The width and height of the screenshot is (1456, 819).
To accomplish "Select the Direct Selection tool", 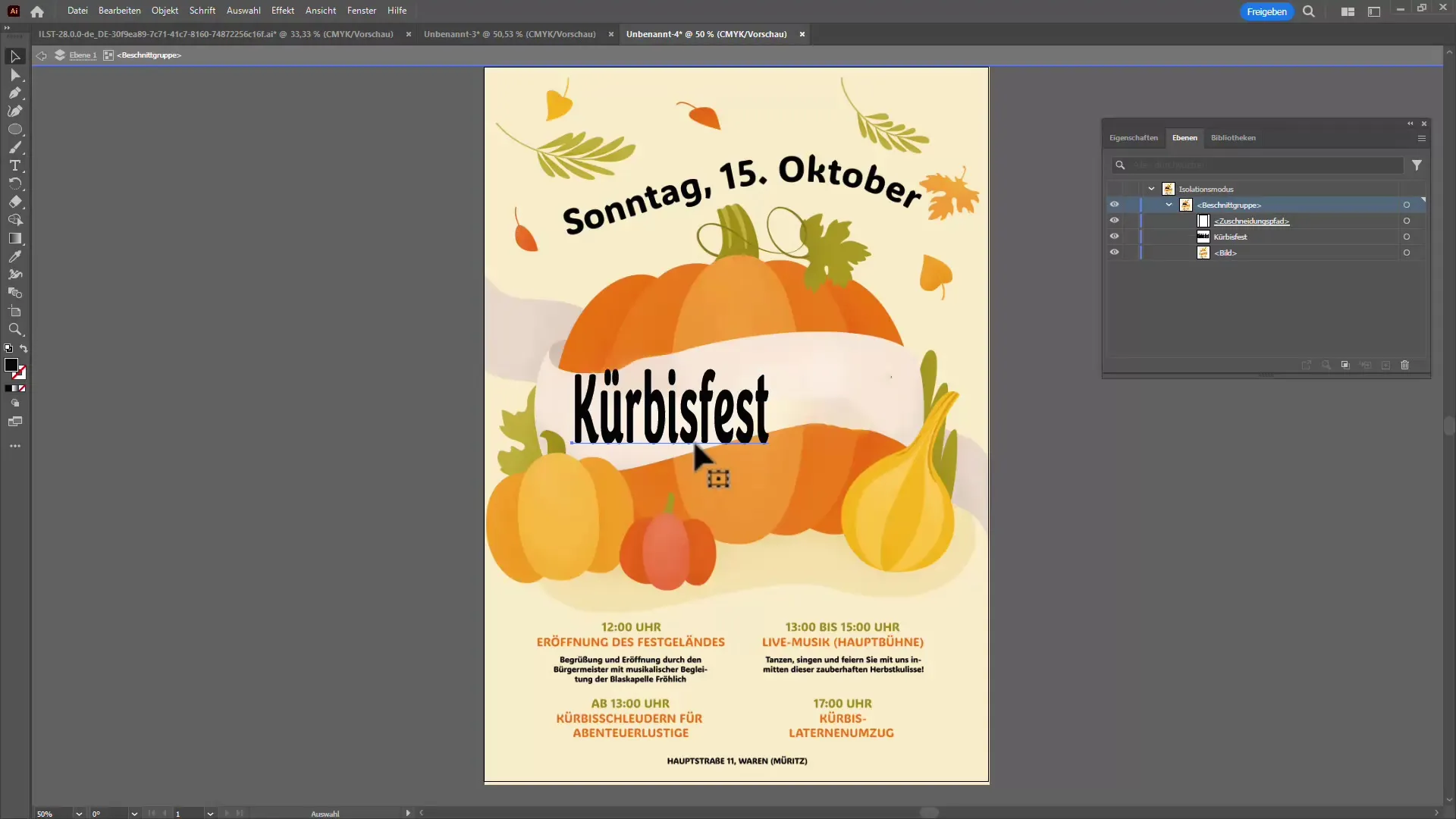I will click(x=15, y=75).
